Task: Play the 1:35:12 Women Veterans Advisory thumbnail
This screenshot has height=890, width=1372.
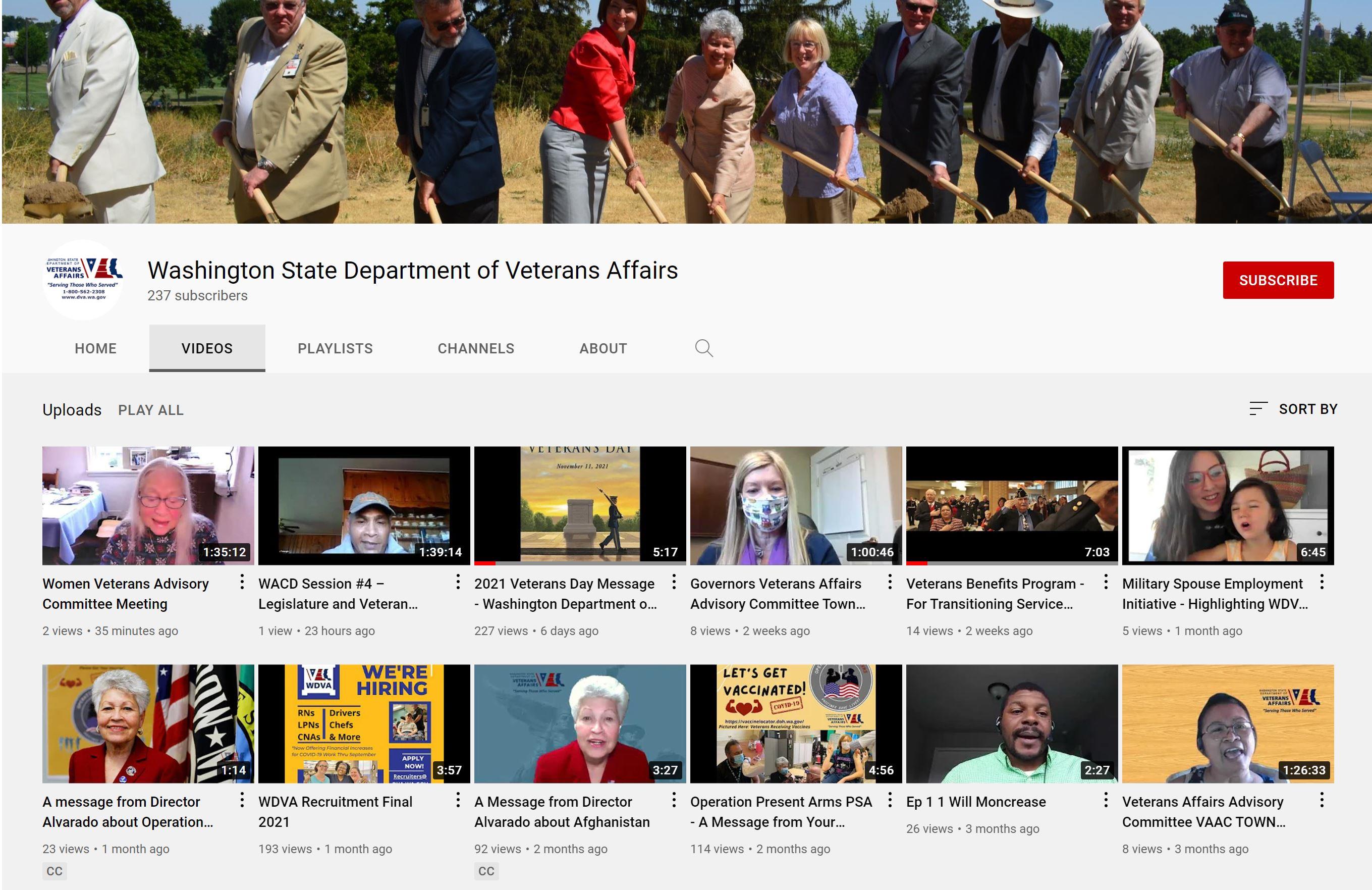Action: pyautogui.click(x=148, y=505)
